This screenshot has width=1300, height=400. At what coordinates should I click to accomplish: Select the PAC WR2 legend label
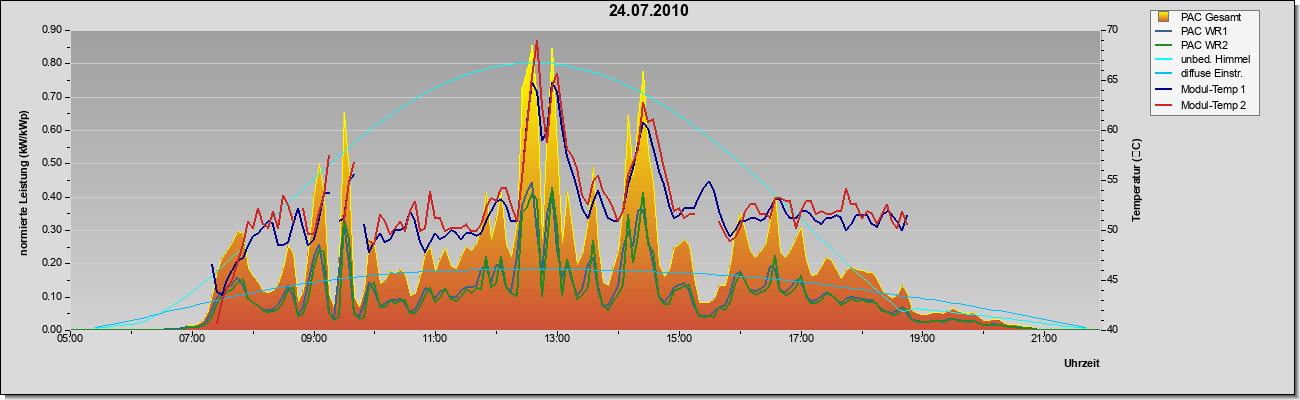1204,46
